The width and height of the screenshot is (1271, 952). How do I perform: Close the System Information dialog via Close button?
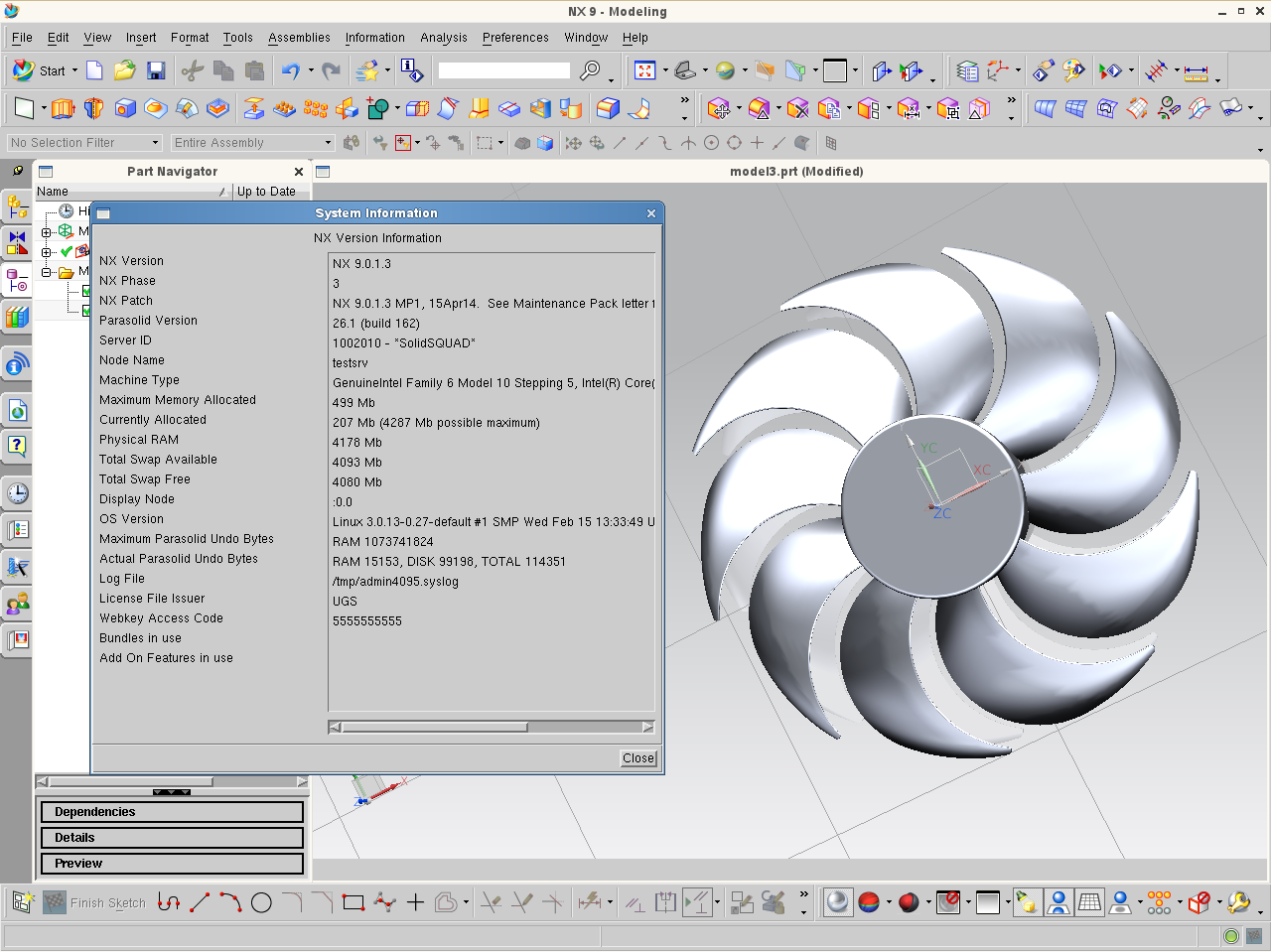(638, 758)
